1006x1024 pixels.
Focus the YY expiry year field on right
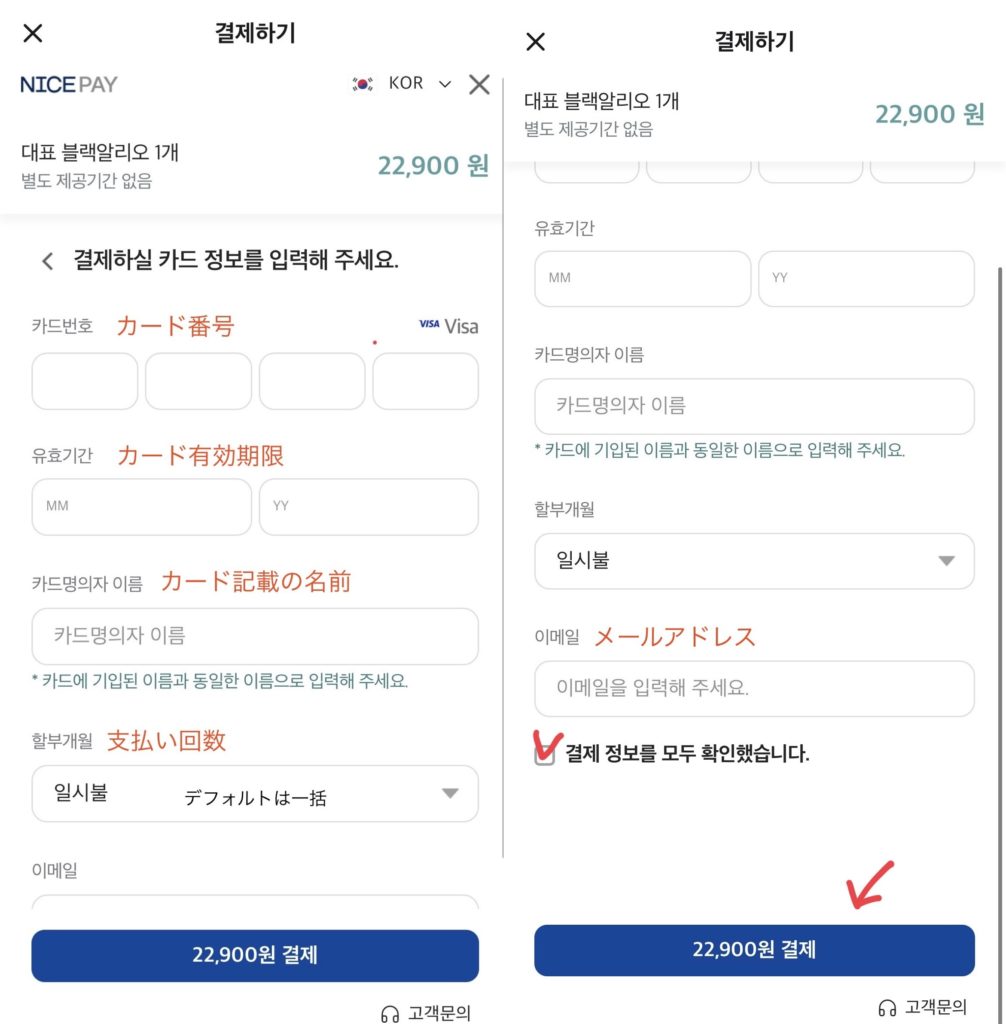point(866,279)
